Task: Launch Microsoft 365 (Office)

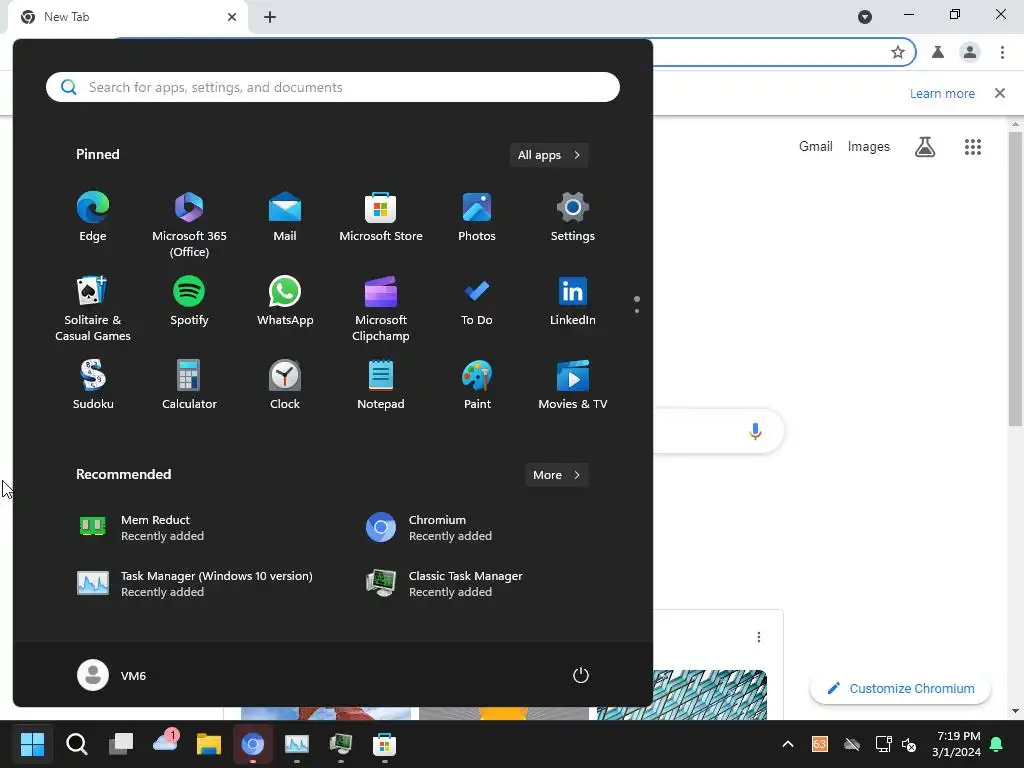Action: [189, 225]
